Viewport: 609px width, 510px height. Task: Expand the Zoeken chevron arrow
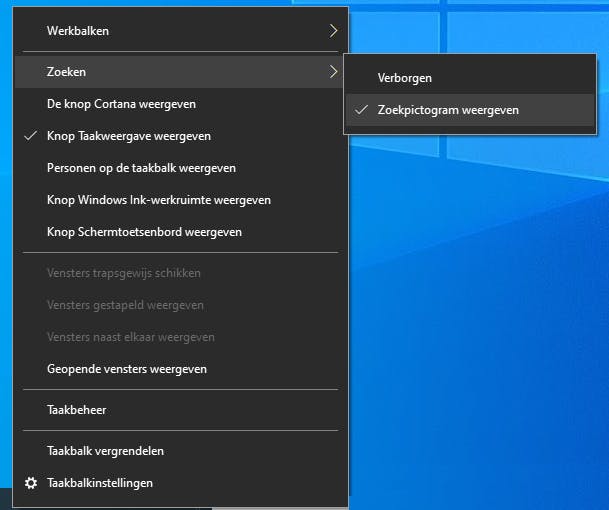[x=333, y=71]
